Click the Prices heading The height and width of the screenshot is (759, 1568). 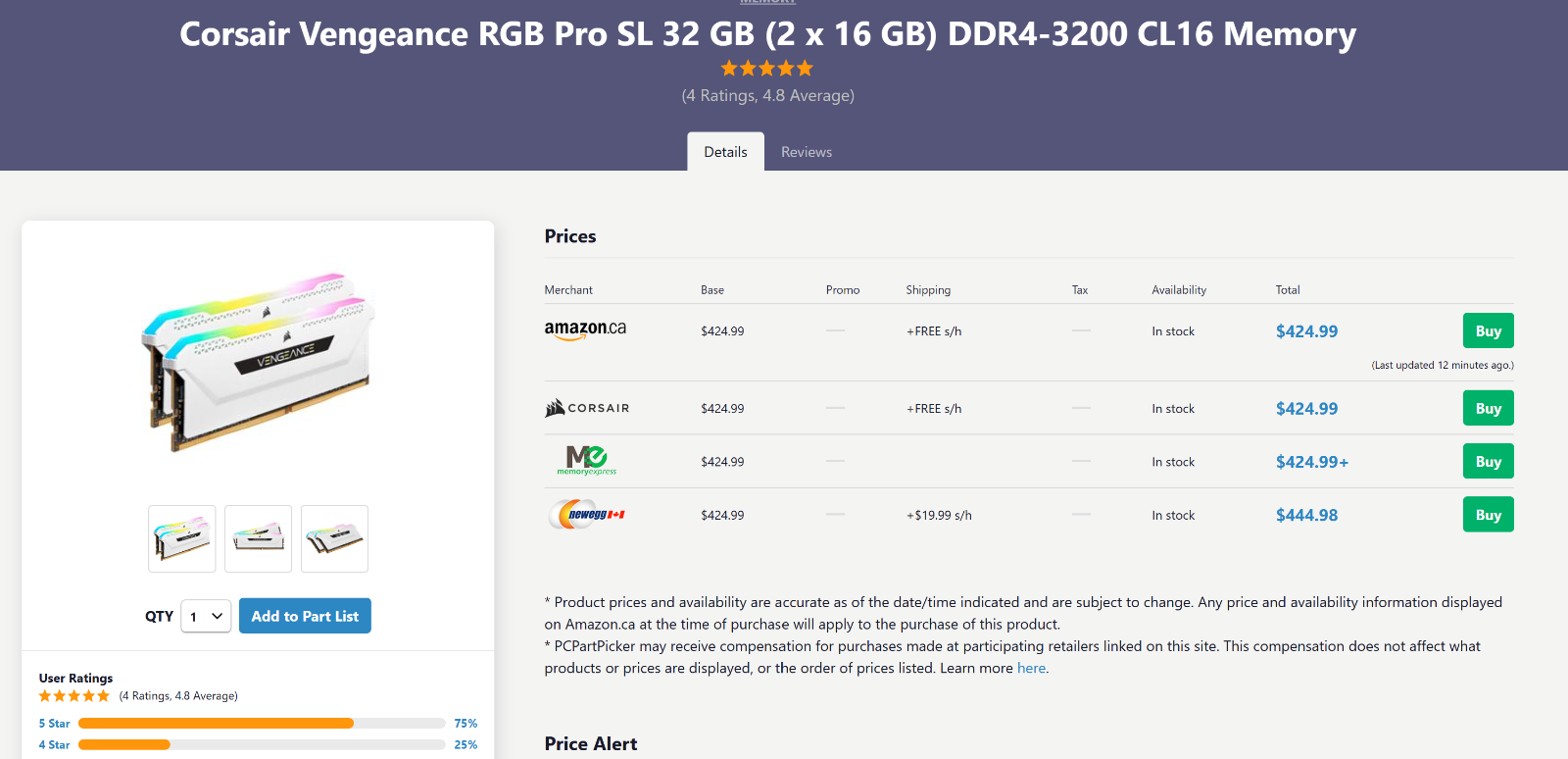[x=570, y=236]
